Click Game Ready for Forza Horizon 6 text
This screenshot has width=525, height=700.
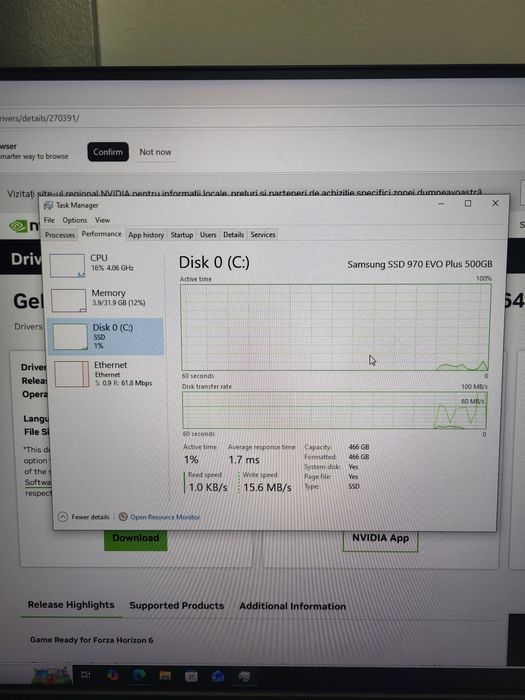pyautogui.click(x=92, y=640)
